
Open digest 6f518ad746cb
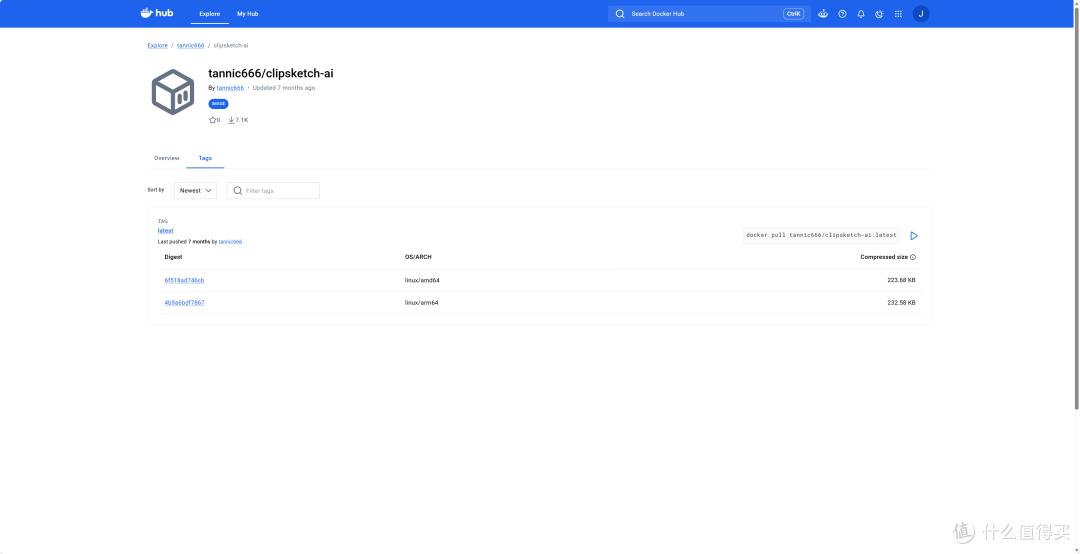click(x=184, y=280)
